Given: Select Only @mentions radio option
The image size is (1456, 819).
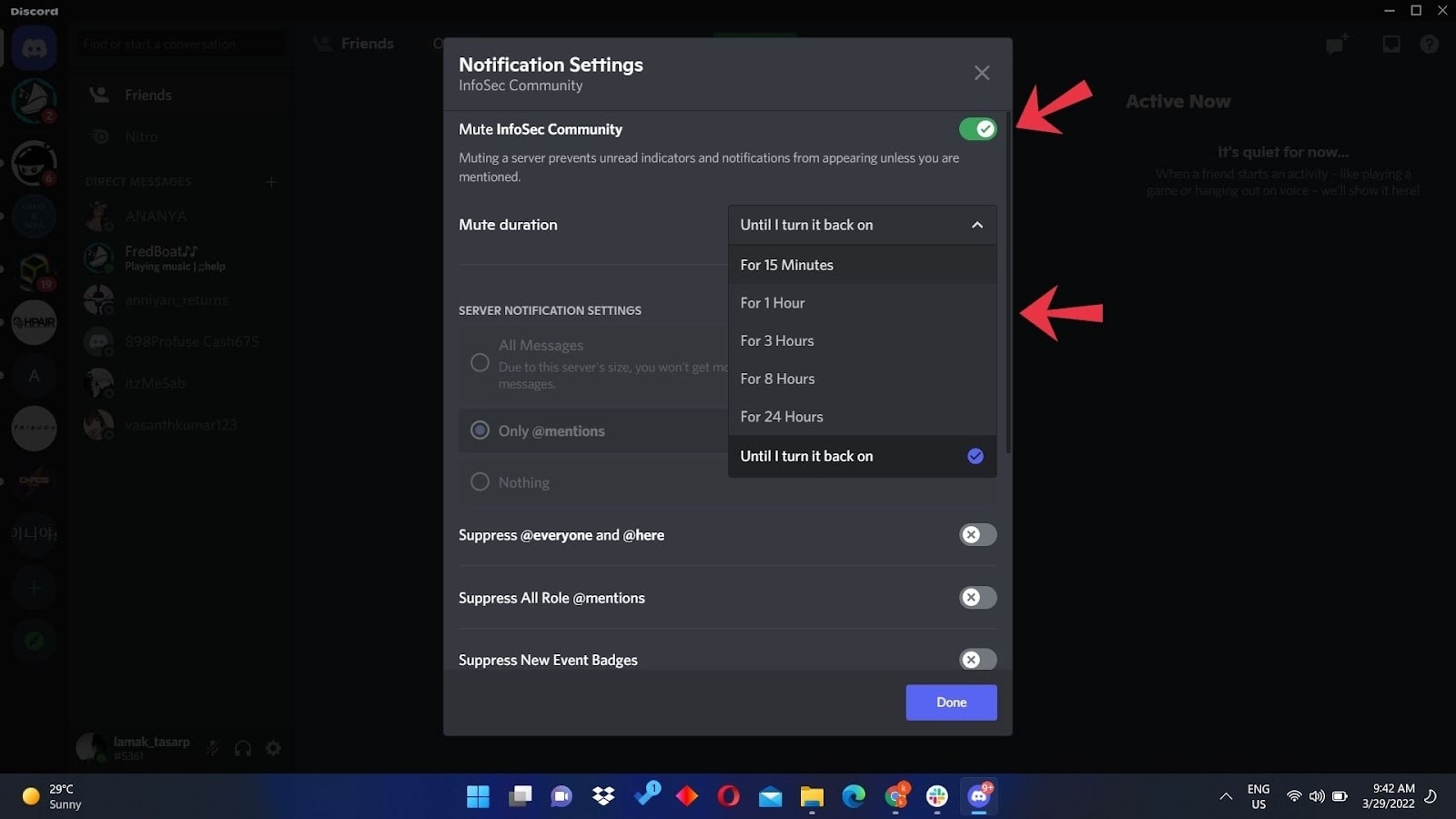Looking at the screenshot, I should tap(480, 430).
